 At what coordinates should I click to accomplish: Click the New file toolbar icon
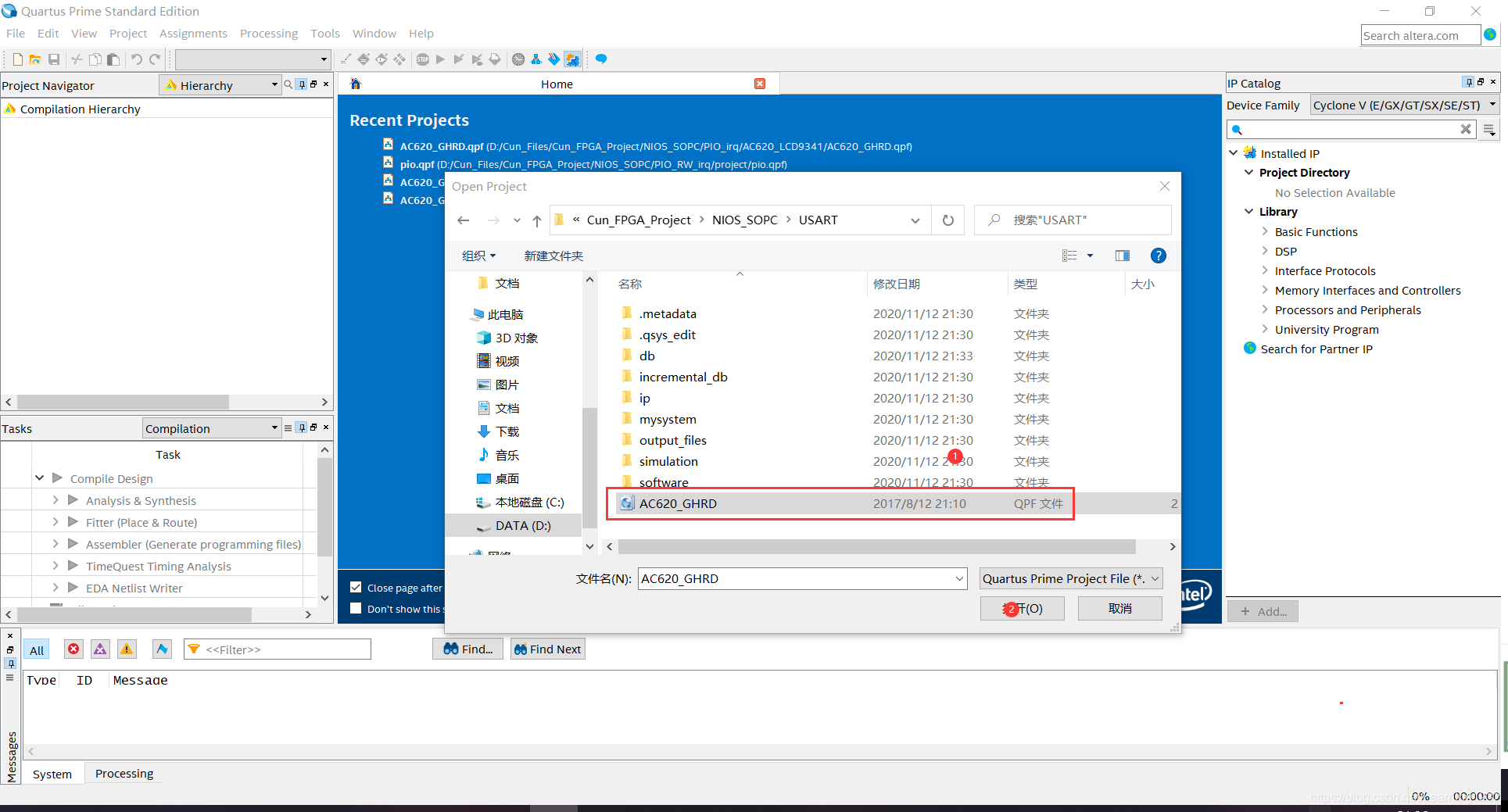17,59
